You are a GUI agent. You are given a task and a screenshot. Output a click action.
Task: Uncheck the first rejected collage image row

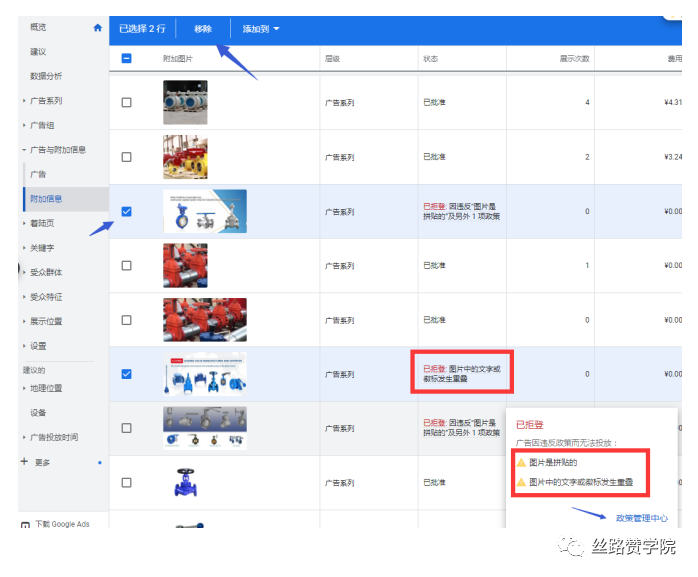(126, 211)
